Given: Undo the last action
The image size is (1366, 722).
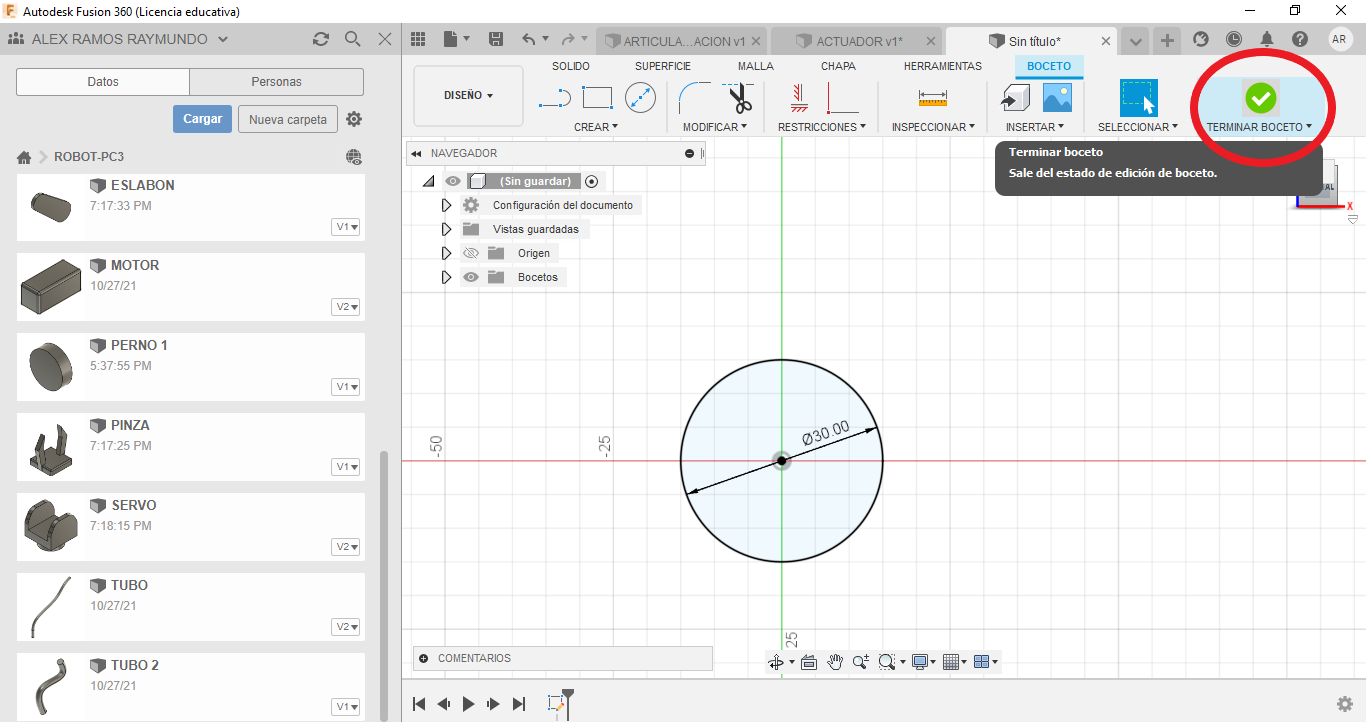Looking at the screenshot, I should point(529,39).
